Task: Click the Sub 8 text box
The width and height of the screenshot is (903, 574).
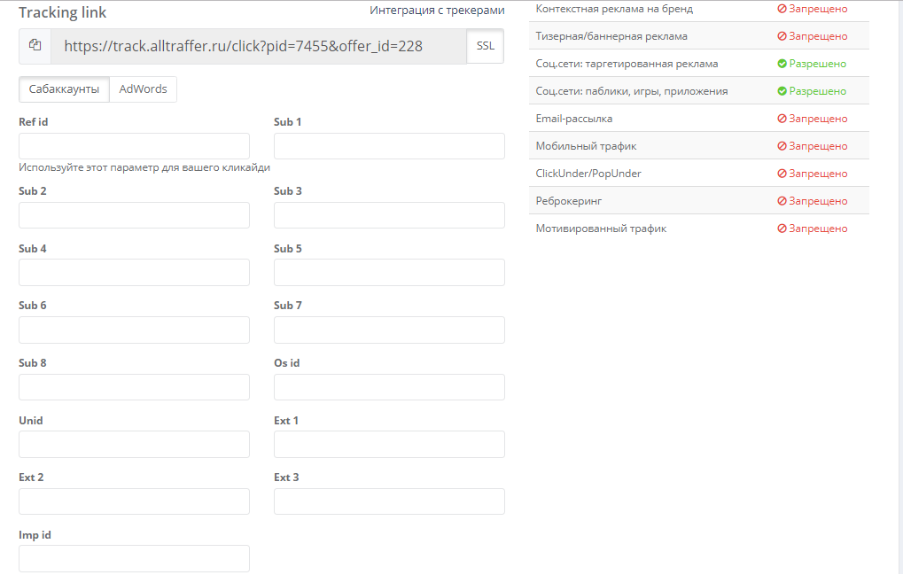Action: coord(134,387)
